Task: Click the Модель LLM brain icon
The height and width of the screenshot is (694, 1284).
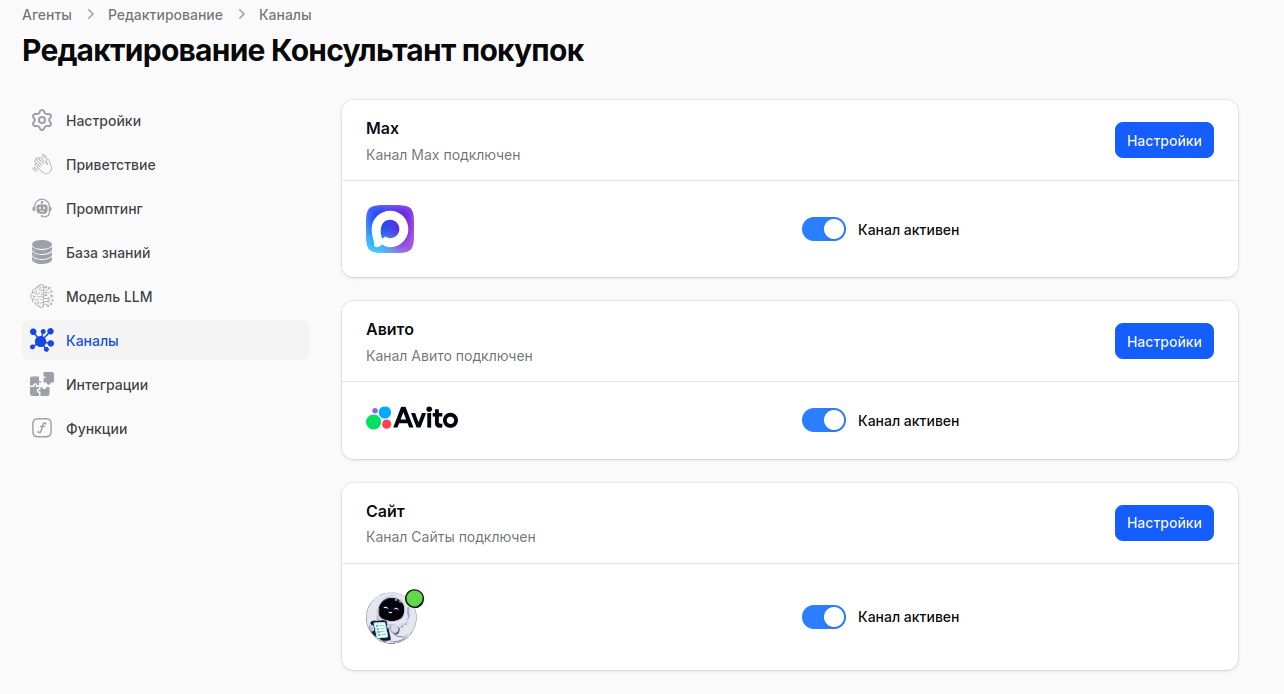Action: (x=42, y=297)
